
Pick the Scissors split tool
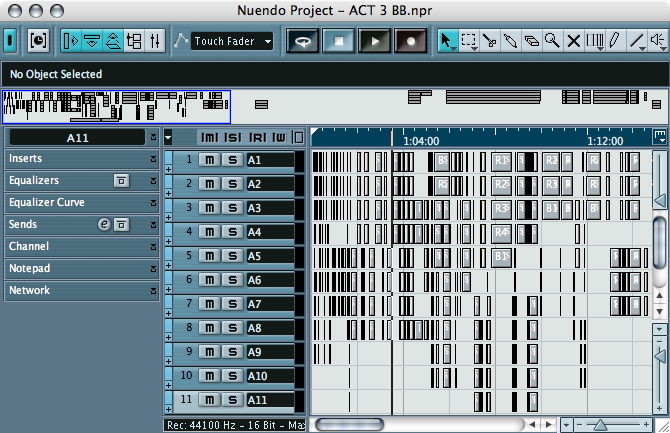tap(490, 41)
